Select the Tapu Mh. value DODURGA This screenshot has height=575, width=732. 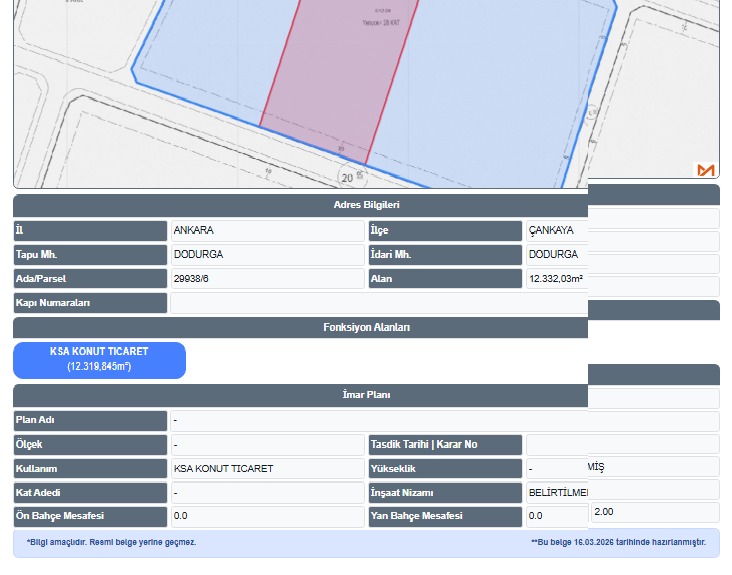[268, 255]
